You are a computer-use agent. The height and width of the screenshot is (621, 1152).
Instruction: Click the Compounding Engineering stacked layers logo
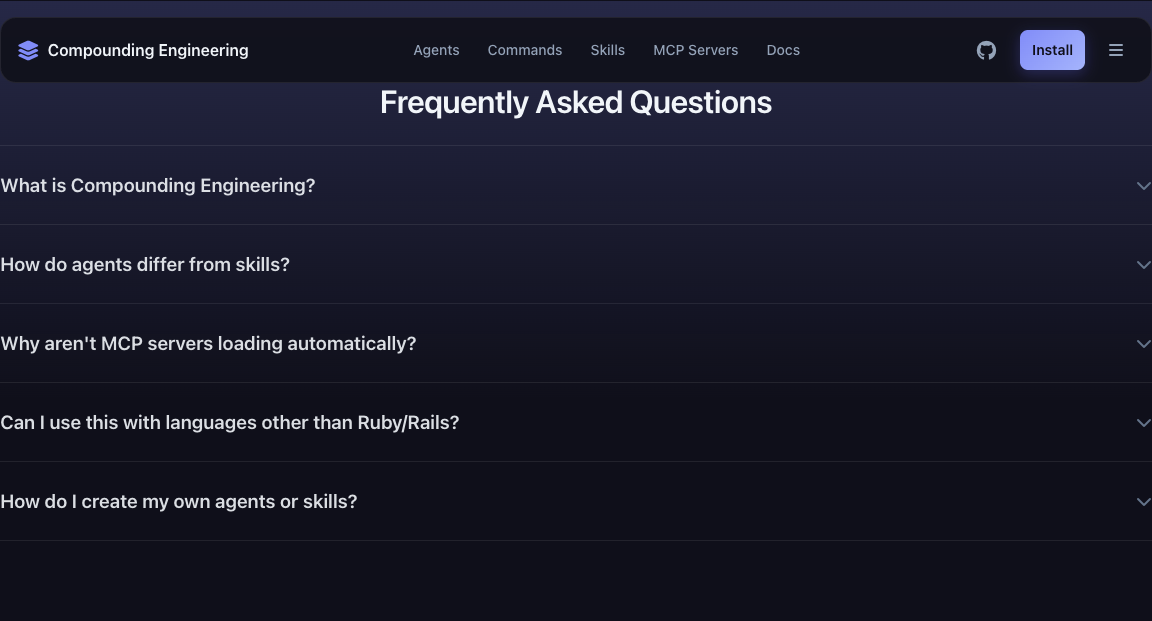(x=28, y=50)
